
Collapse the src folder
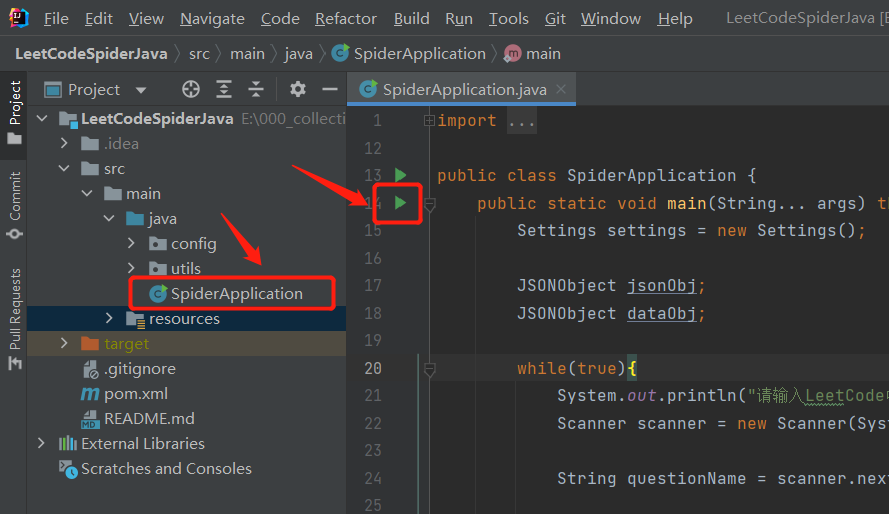pos(64,168)
